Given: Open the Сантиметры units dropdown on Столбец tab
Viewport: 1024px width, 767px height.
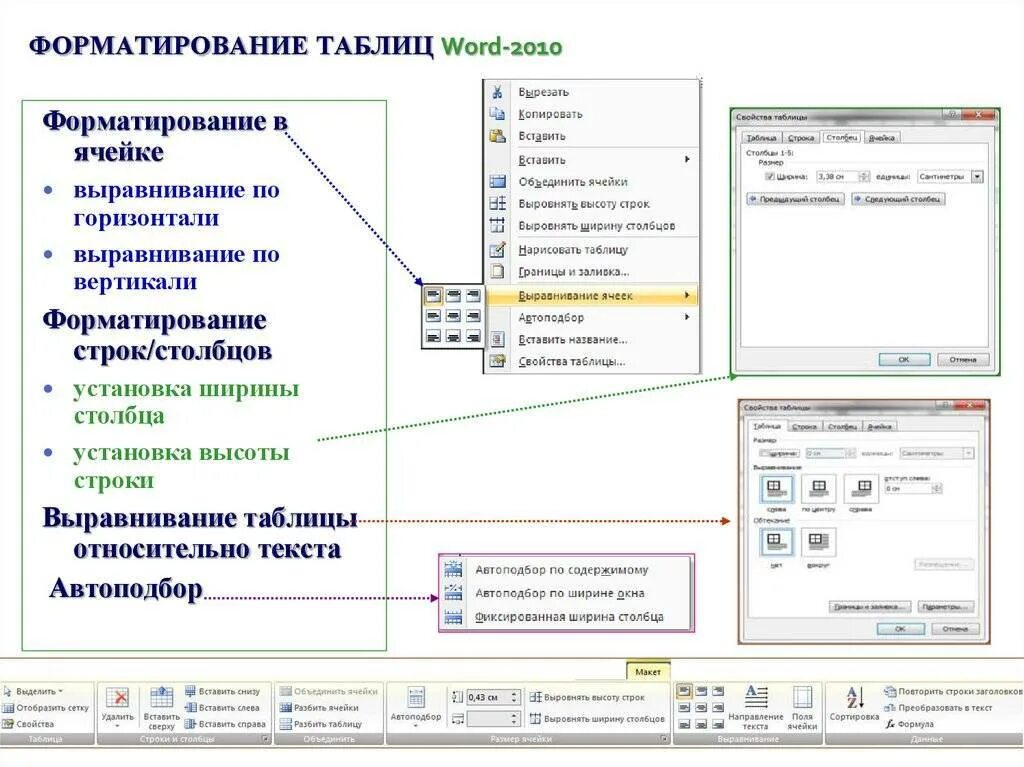Looking at the screenshot, I should [977, 176].
